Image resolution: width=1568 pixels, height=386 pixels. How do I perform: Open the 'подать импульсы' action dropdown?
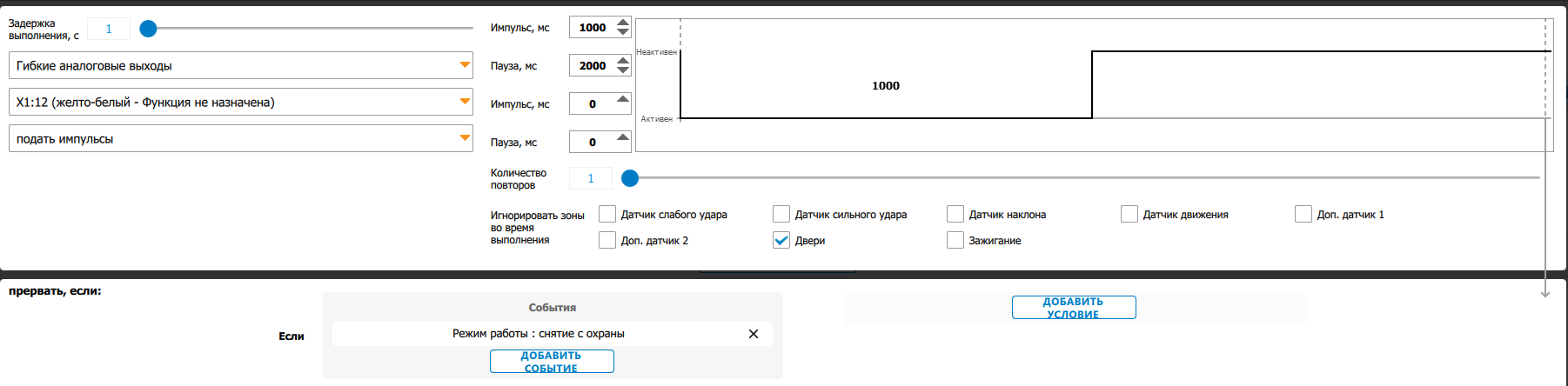(241, 138)
